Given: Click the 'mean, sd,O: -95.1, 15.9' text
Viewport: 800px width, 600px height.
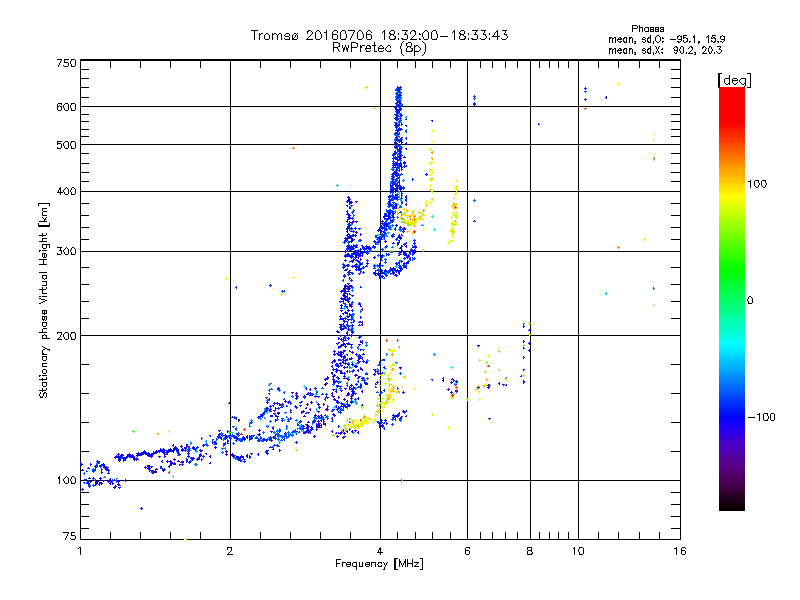Looking at the screenshot, I should tap(666, 39).
